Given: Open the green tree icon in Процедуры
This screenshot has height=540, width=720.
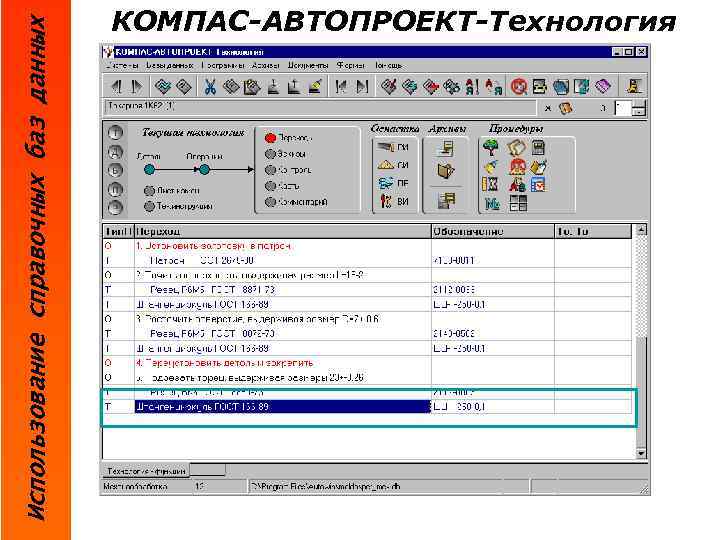Looking at the screenshot, I should tap(491, 147).
